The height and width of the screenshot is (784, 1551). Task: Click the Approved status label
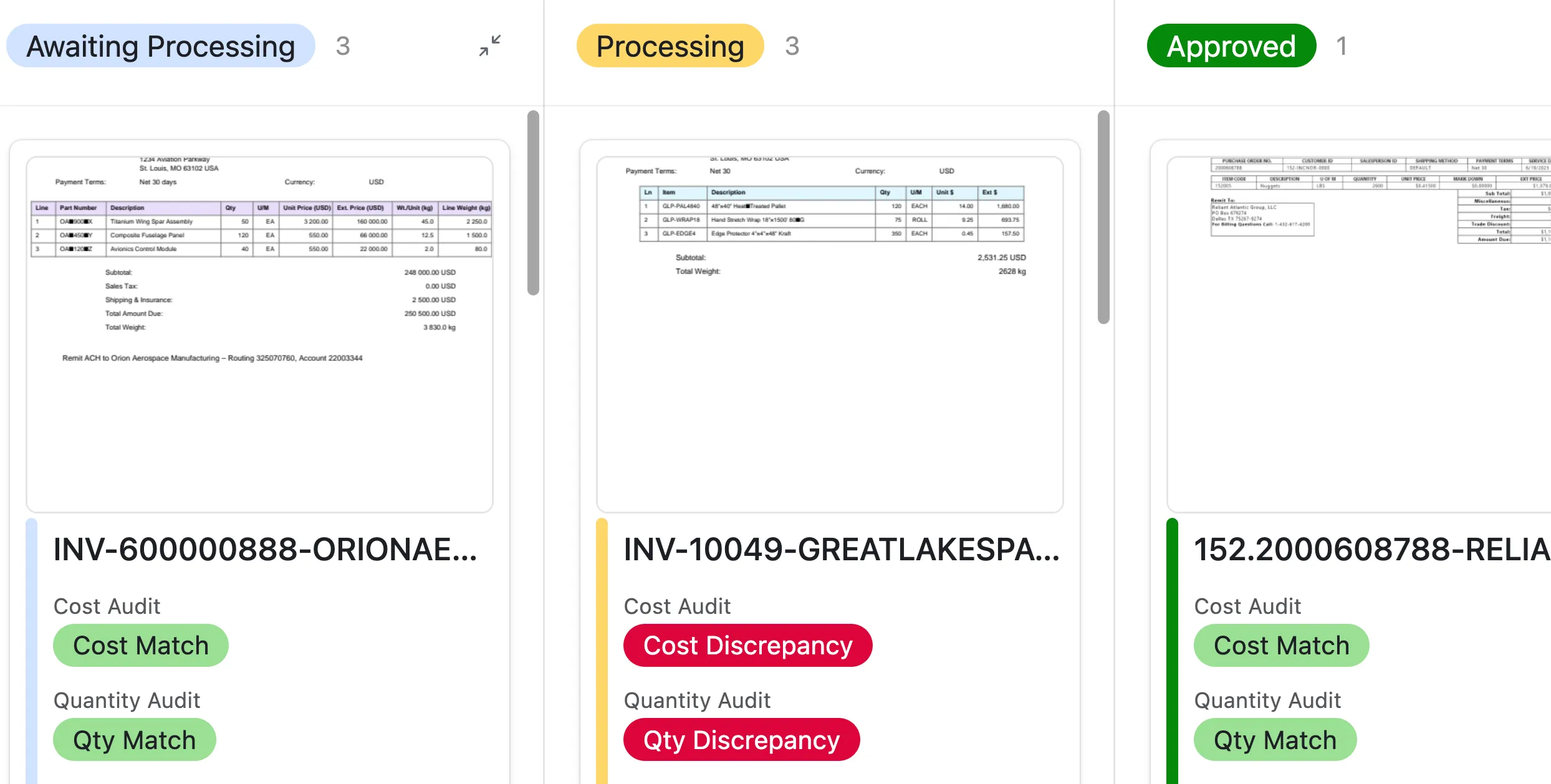click(1231, 46)
